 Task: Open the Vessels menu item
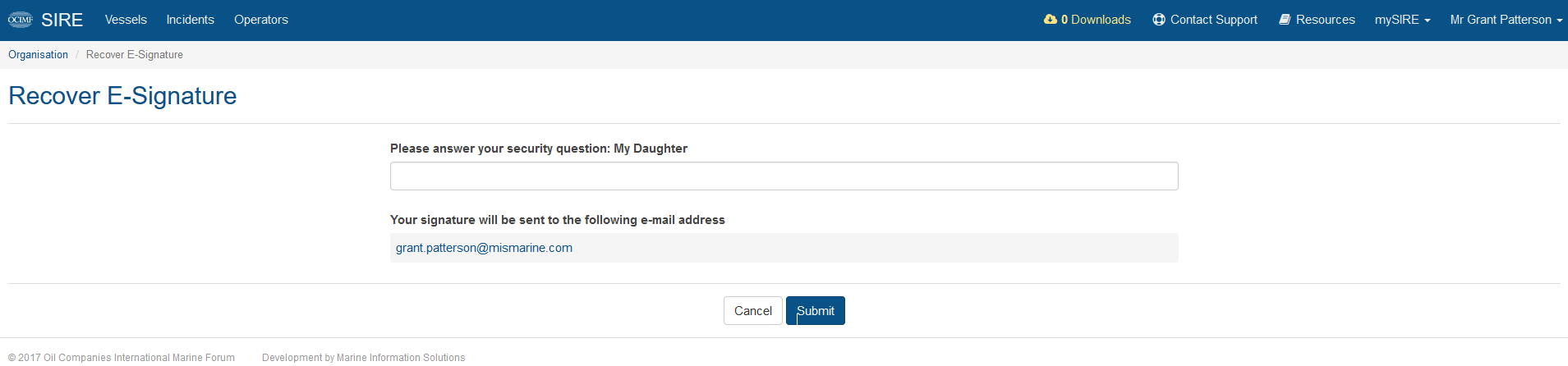(x=126, y=20)
